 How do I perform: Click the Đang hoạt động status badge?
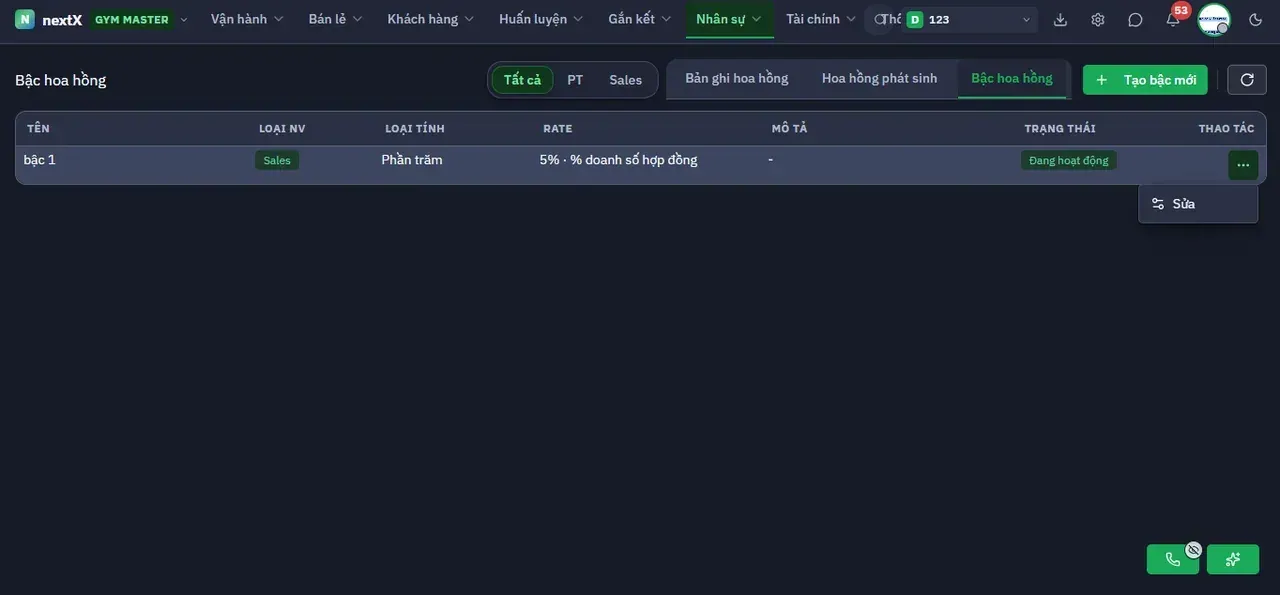[x=1069, y=160]
